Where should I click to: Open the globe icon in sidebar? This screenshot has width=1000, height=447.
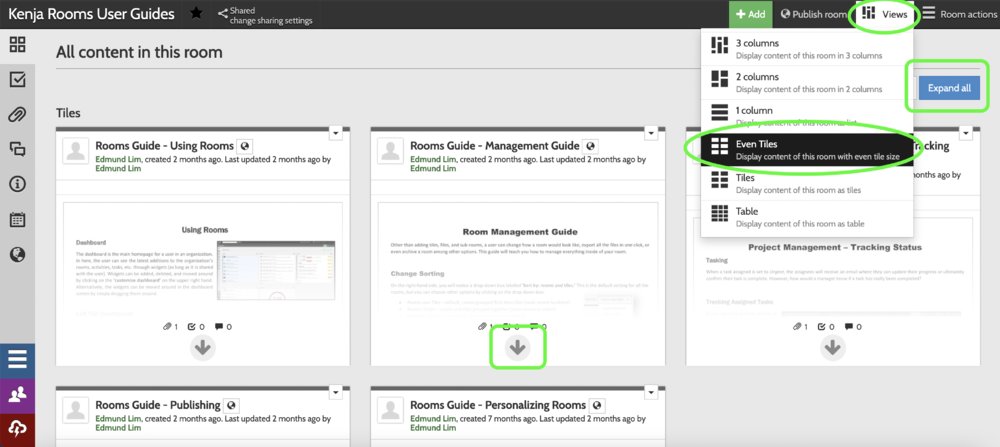coord(17,255)
